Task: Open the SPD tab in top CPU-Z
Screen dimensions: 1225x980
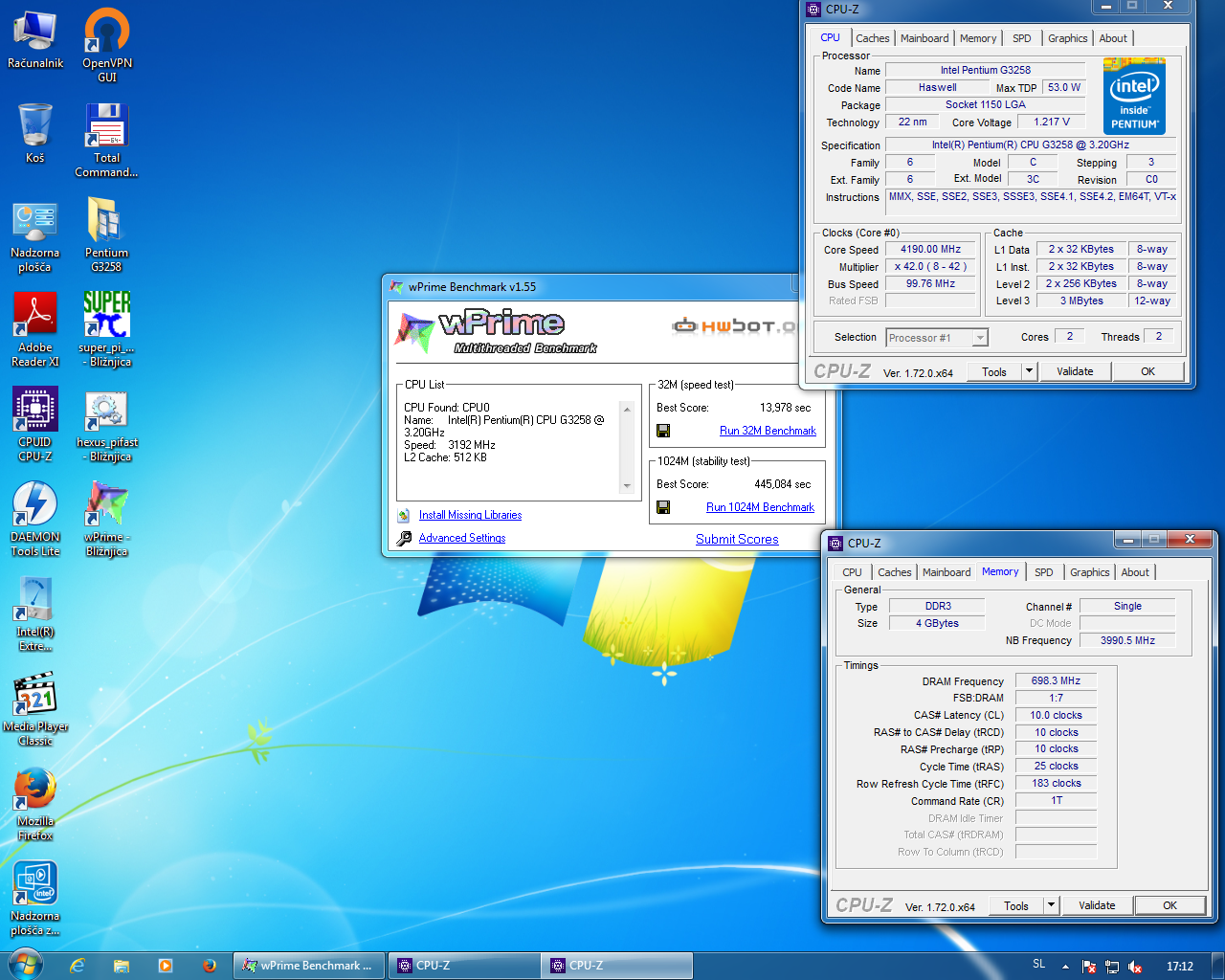Action: [1022, 38]
